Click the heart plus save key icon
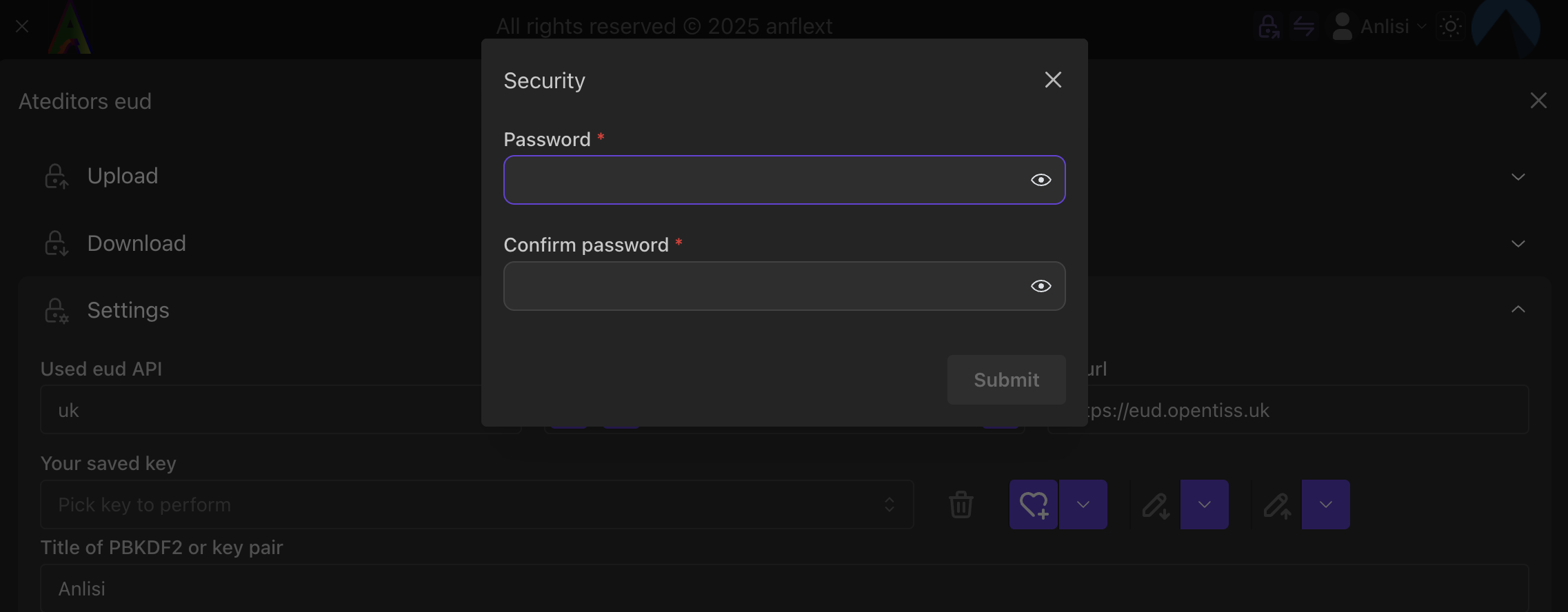This screenshot has width=1568, height=612. pyautogui.click(x=1033, y=504)
